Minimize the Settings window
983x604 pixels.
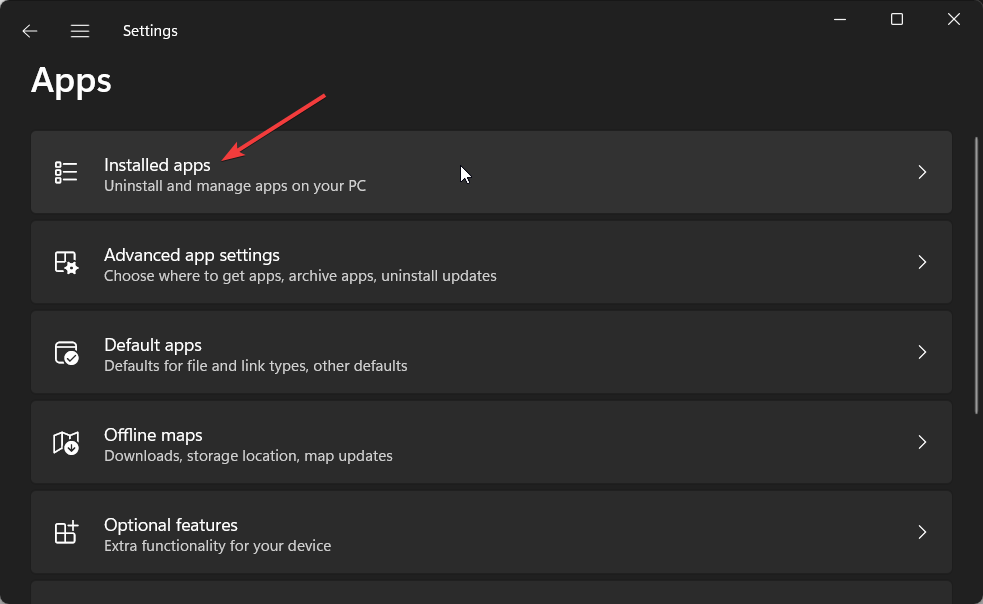(840, 19)
